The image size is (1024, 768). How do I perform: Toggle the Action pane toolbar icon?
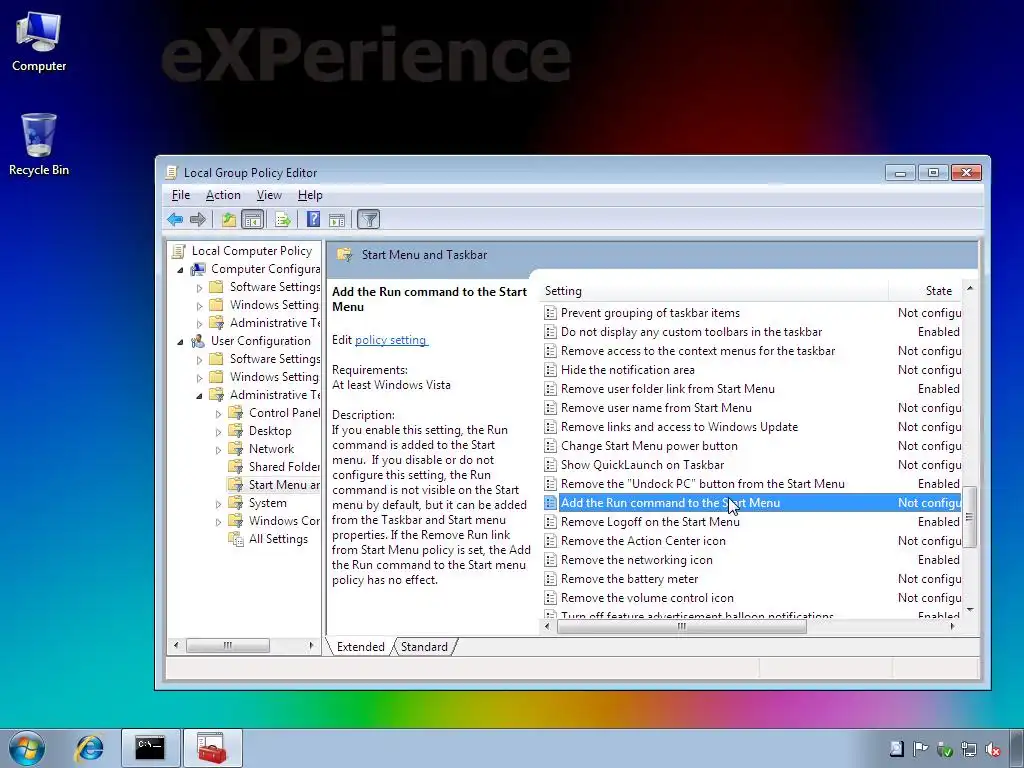[x=337, y=219]
